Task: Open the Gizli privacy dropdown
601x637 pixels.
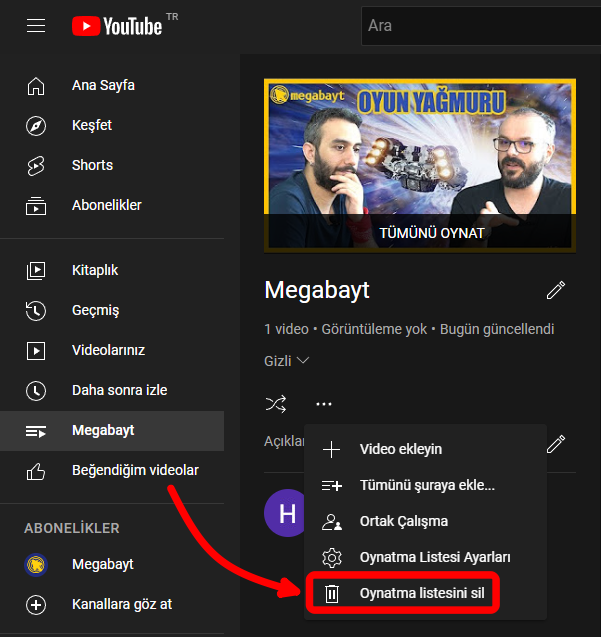Action: 287,360
